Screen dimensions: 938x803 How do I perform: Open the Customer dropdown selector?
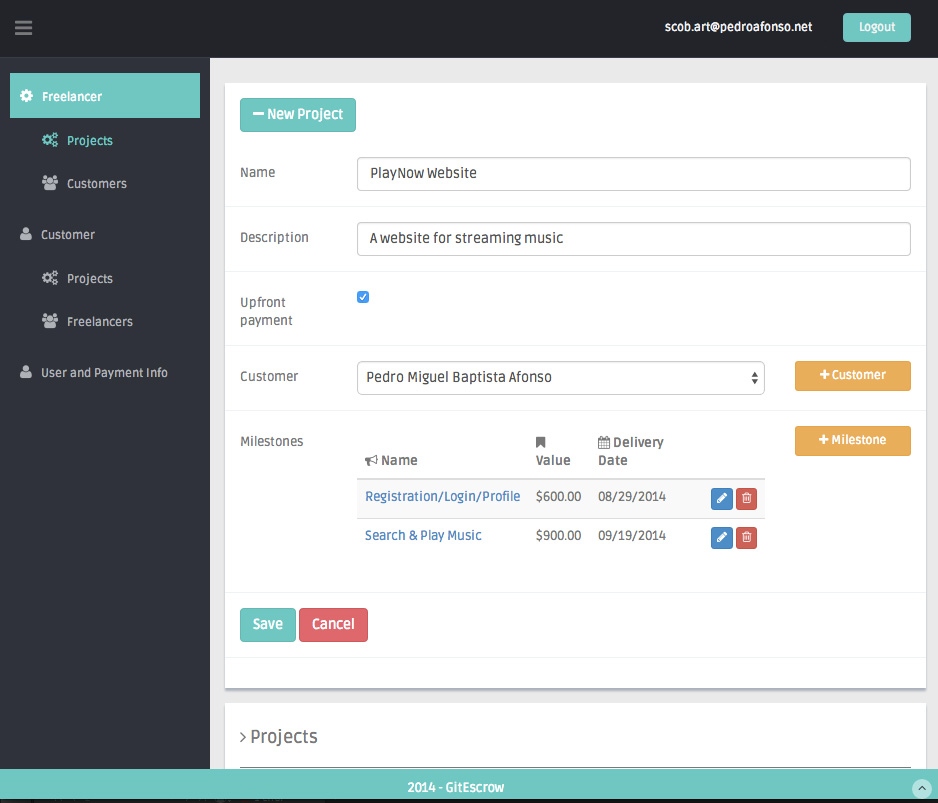click(560, 377)
